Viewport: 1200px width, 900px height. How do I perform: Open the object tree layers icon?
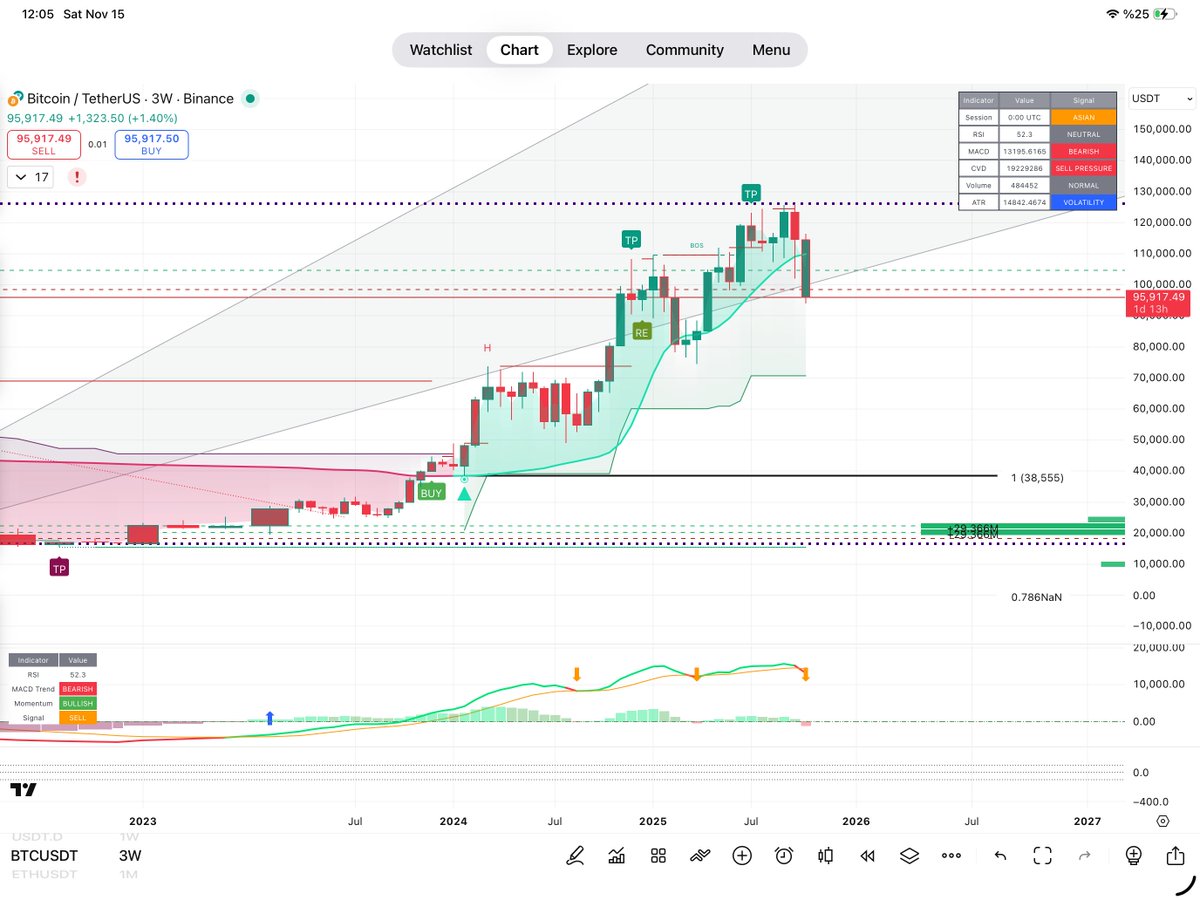[909, 855]
